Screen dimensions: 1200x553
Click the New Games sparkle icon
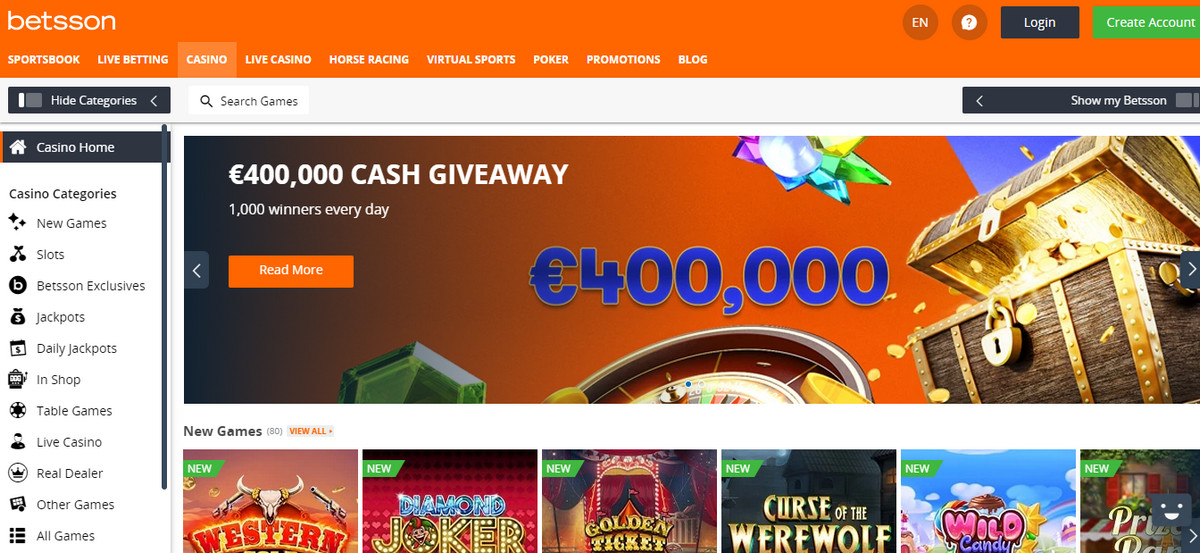coord(17,222)
